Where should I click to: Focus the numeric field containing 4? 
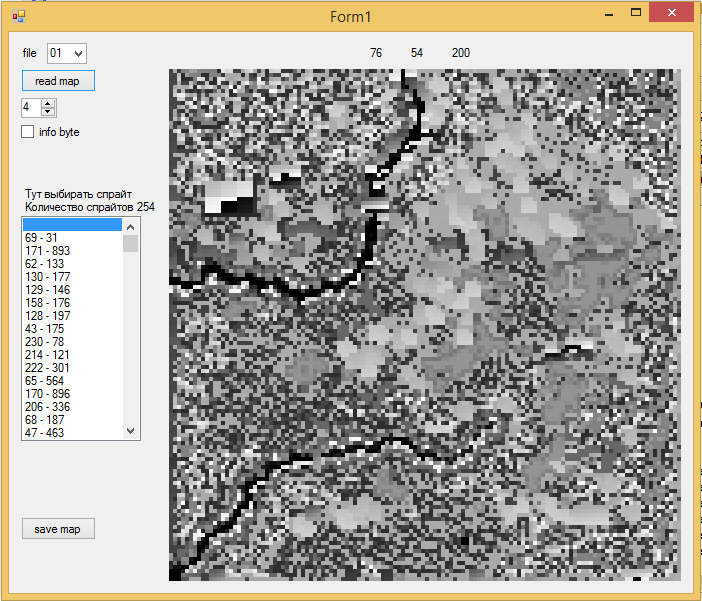[x=31, y=107]
